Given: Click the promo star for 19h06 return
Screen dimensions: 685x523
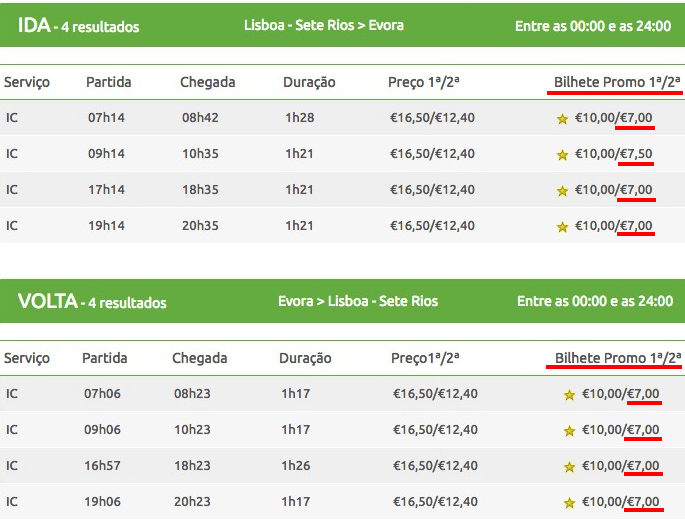Looking at the screenshot, I should tap(569, 503).
